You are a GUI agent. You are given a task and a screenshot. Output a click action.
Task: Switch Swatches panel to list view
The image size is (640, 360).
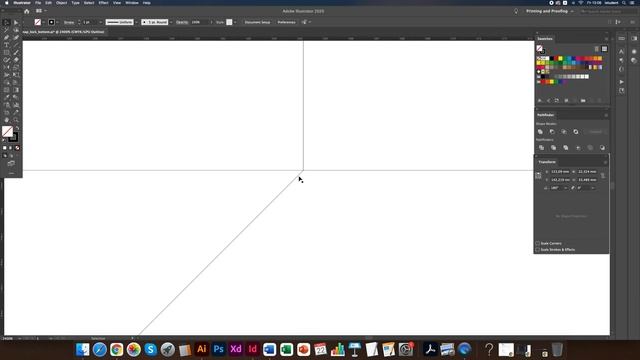(597, 49)
